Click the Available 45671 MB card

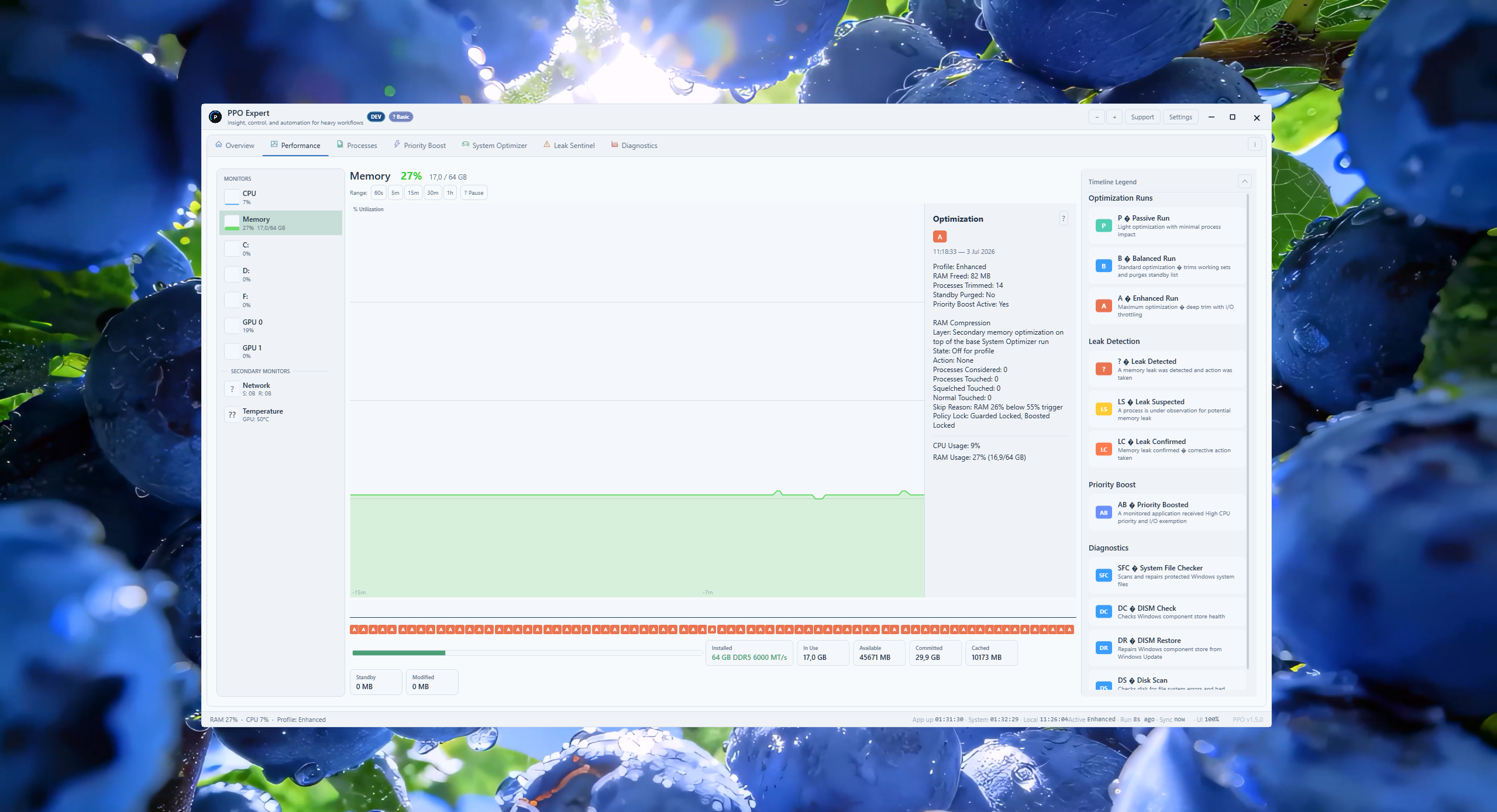coord(879,653)
